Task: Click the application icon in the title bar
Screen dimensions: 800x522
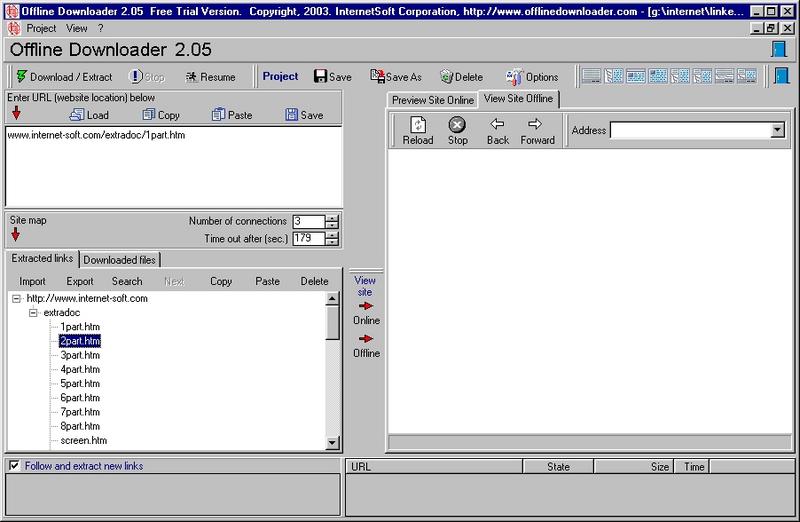Action: [11, 11]
